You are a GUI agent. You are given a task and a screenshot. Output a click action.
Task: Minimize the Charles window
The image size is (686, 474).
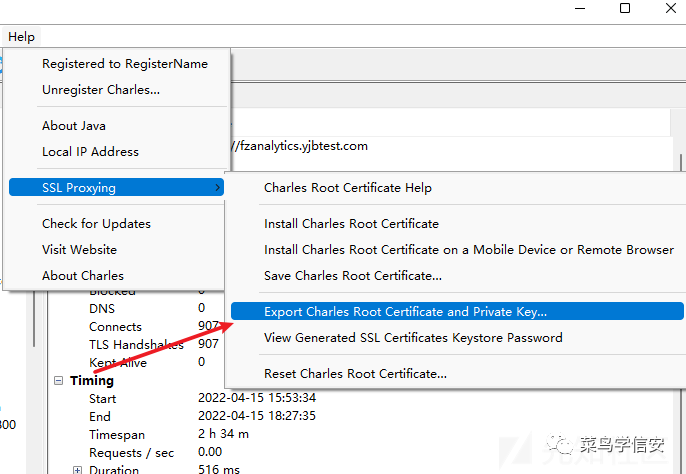click(580, 8)
